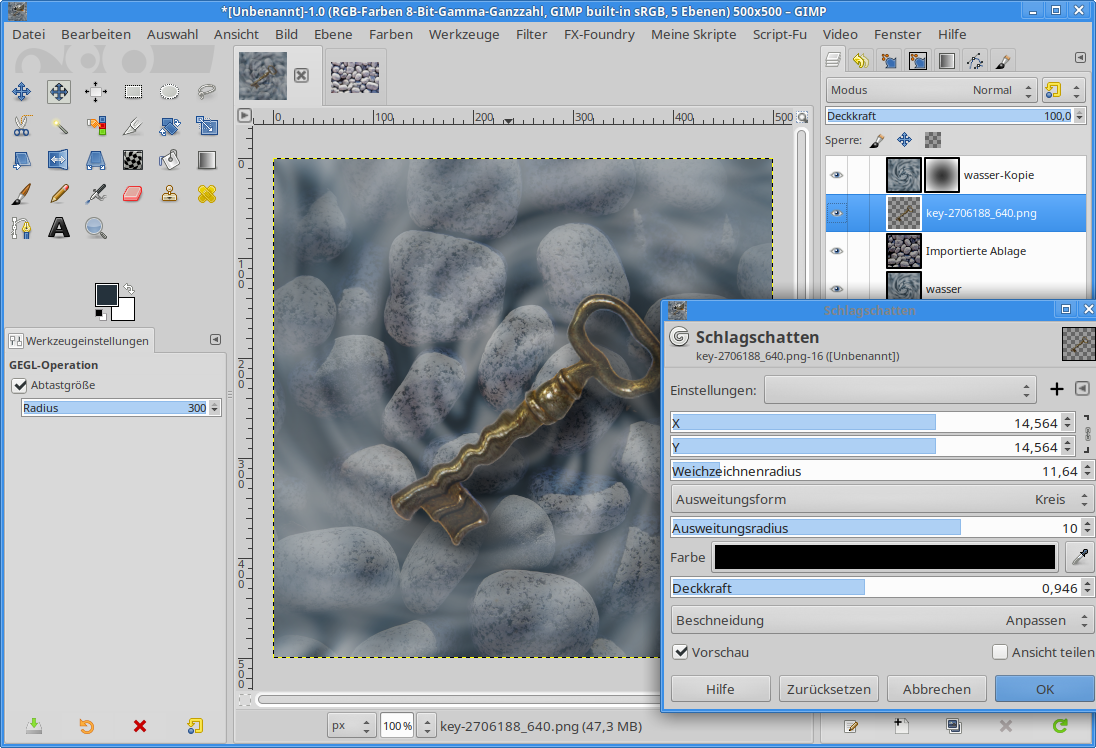
Task: Pick the Bucket Fill tool
Action: click(x=170, y=159)
